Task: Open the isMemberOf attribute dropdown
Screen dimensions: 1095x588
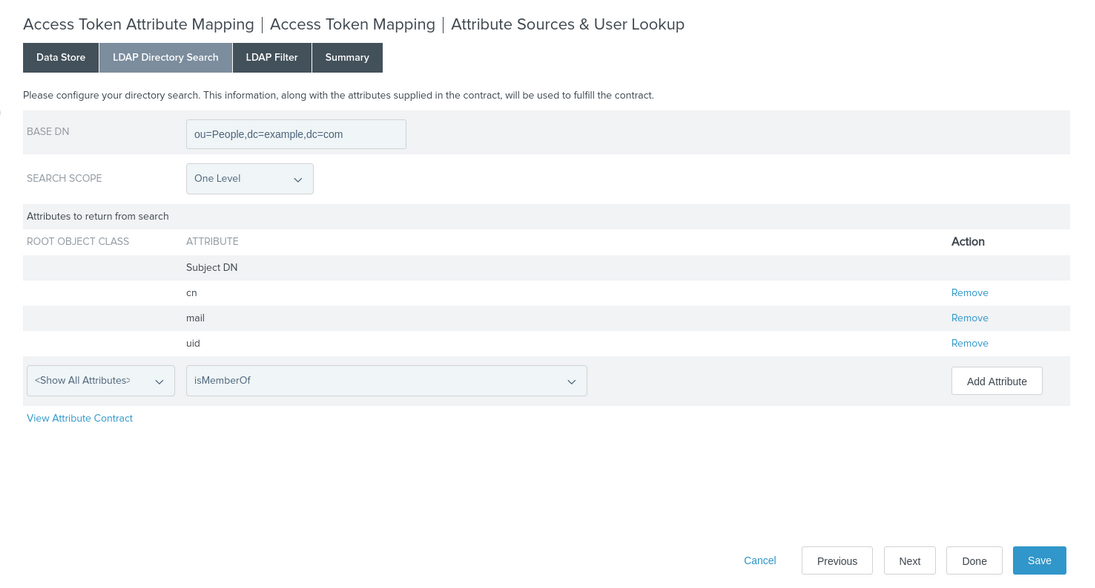Action: tap(386, 381)
